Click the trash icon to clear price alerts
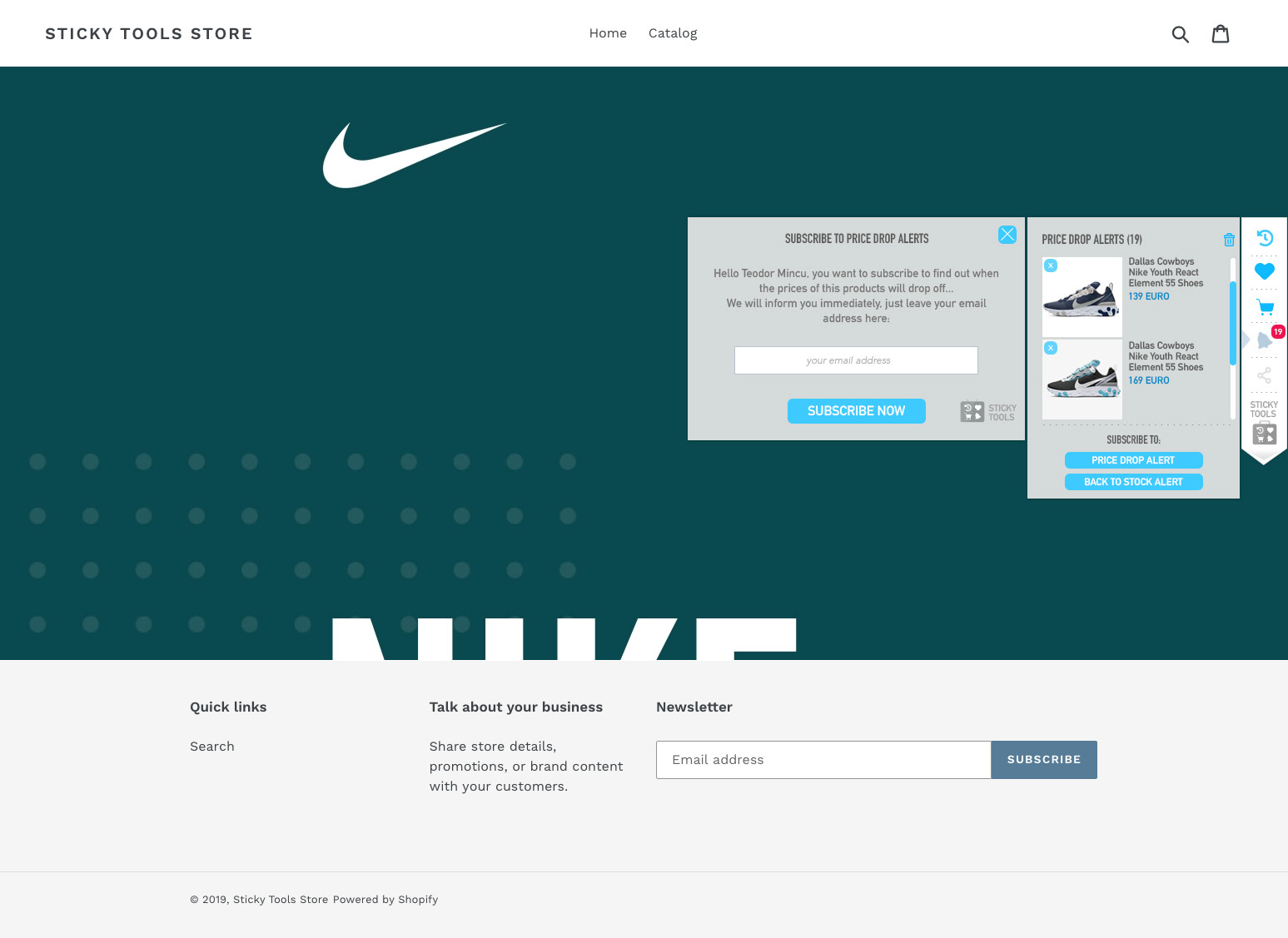 1229,240
